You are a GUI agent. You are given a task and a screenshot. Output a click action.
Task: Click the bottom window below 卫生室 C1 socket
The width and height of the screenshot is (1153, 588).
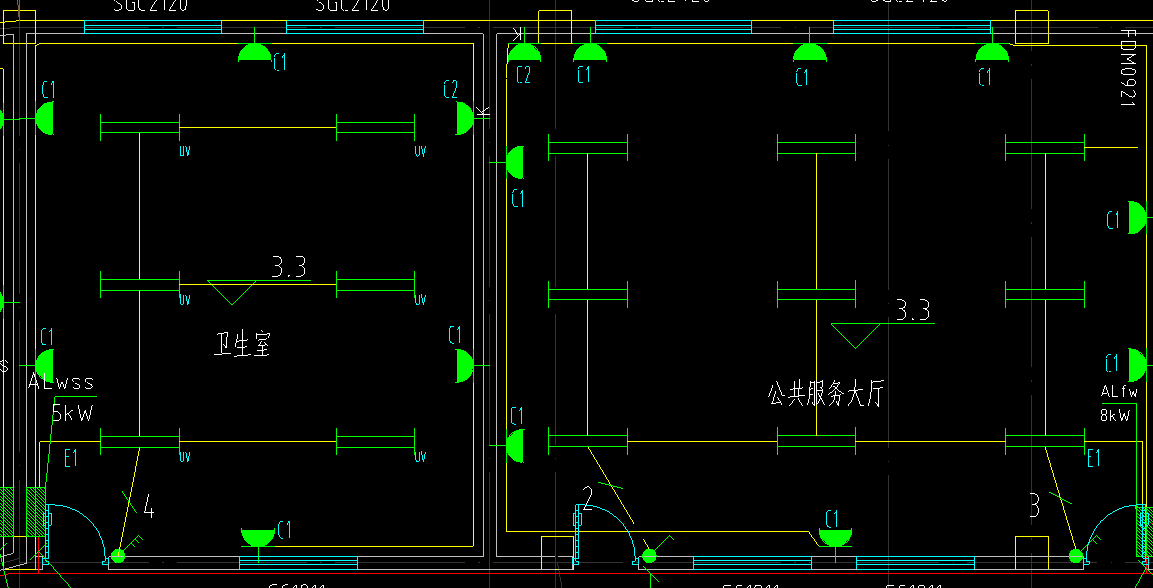(x=299, y=563)
